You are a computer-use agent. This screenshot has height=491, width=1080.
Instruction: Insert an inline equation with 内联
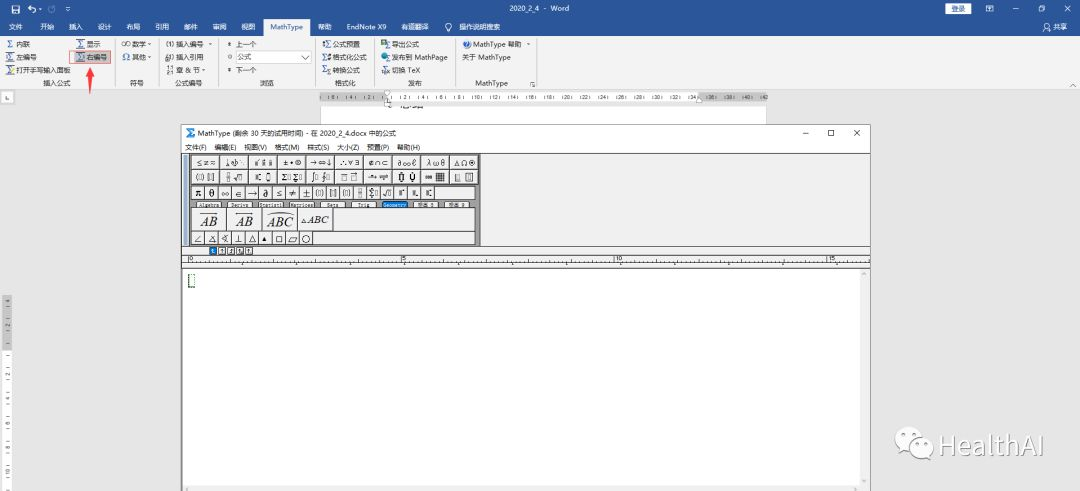click(x=19, y=44)
